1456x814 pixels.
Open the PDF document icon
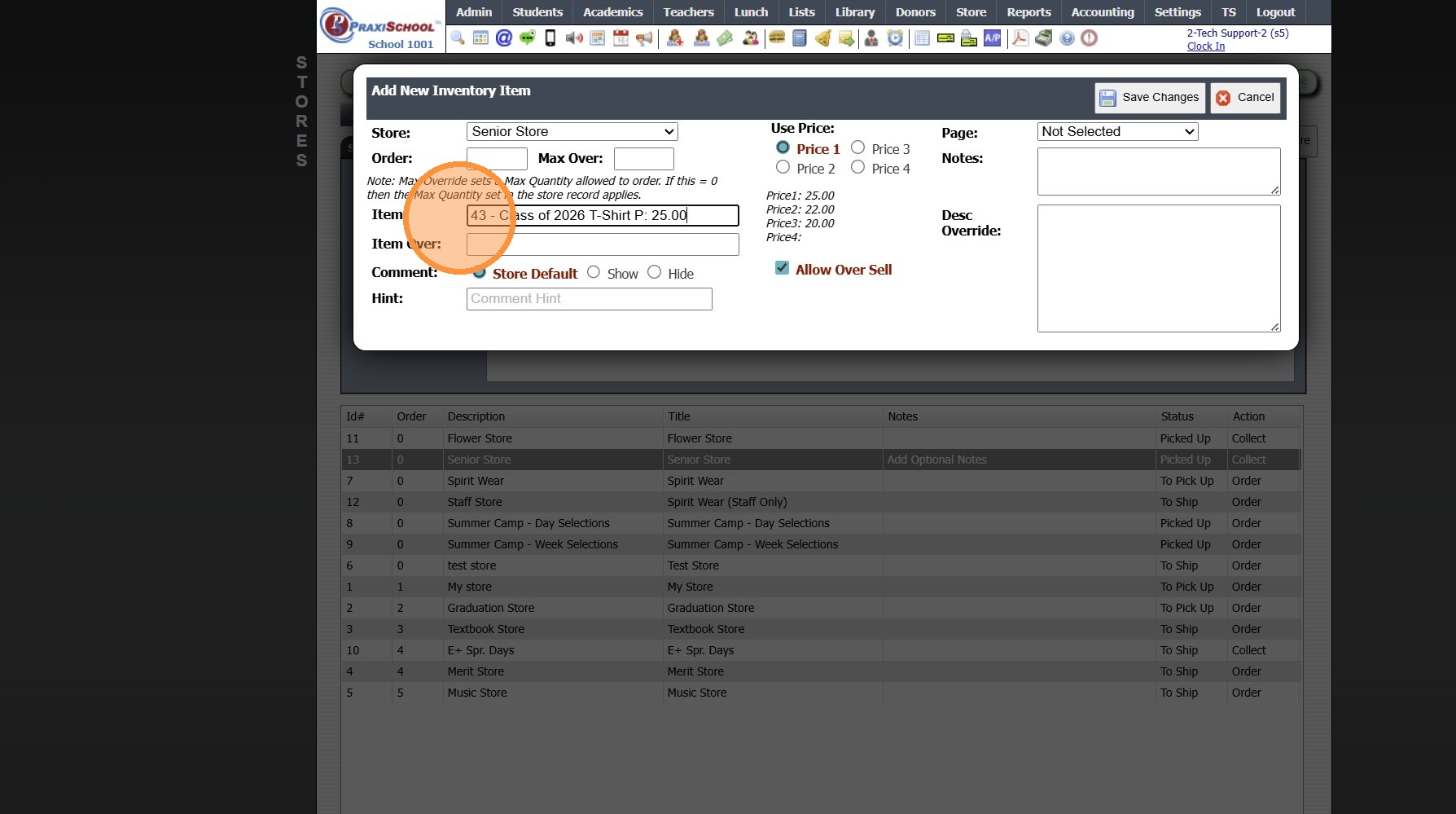[x=1020, y=38]
